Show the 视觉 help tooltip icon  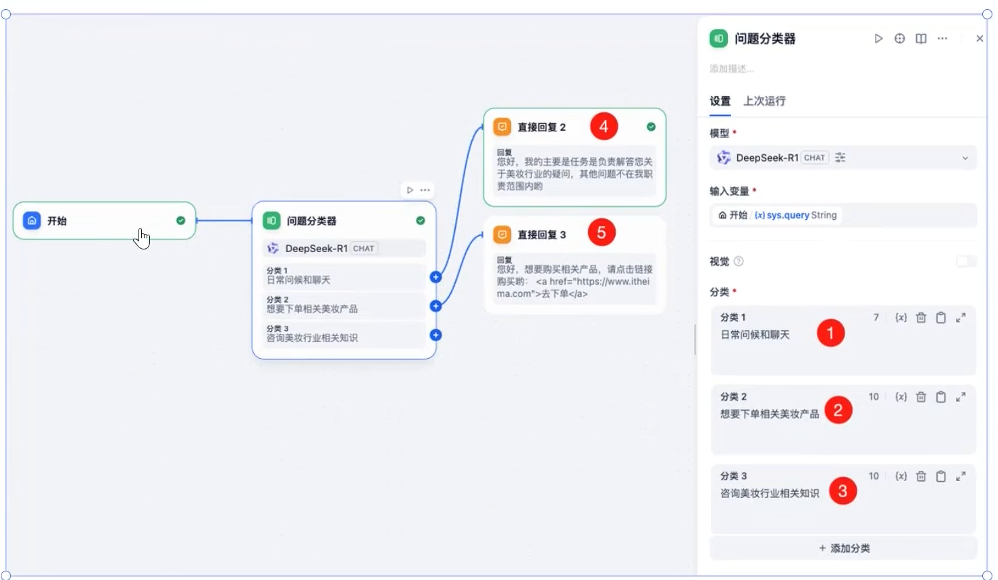click(x=739, y=261)
